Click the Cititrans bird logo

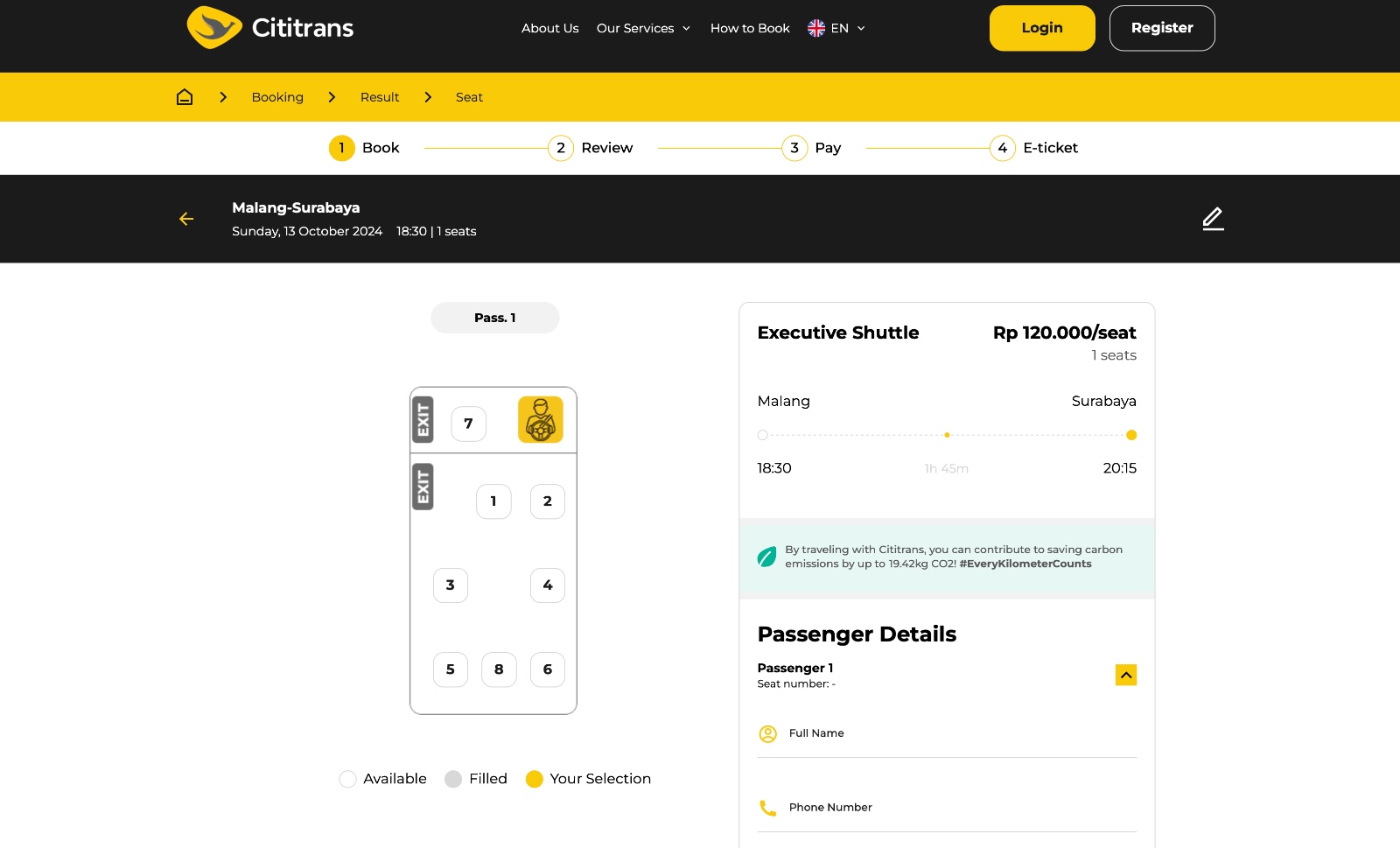pyautogui.click(x=213, y=28)
